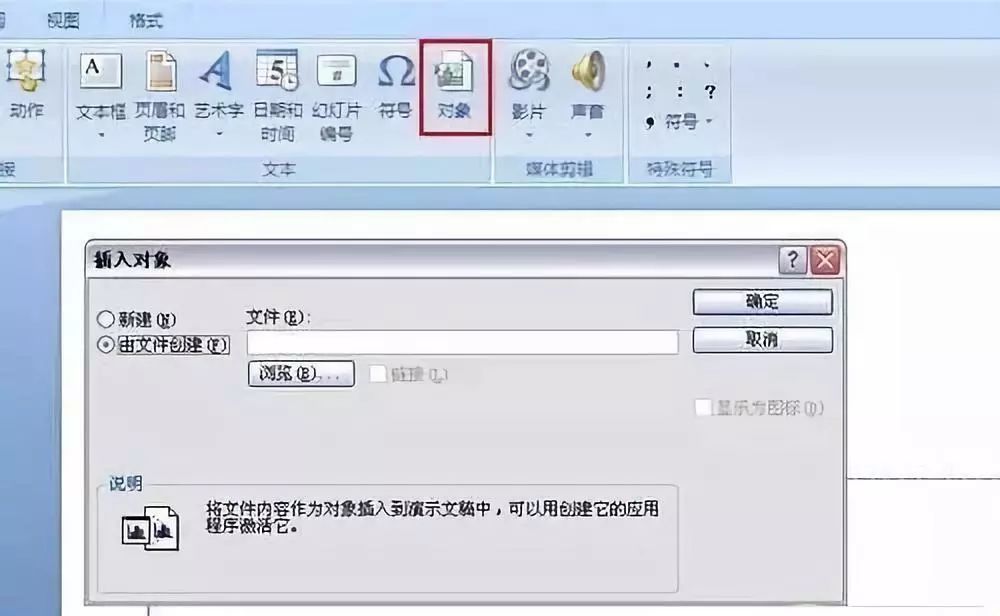Enable the 链接 checkbox
This screenshot has width=1000, height=616.
pos(378,374)
